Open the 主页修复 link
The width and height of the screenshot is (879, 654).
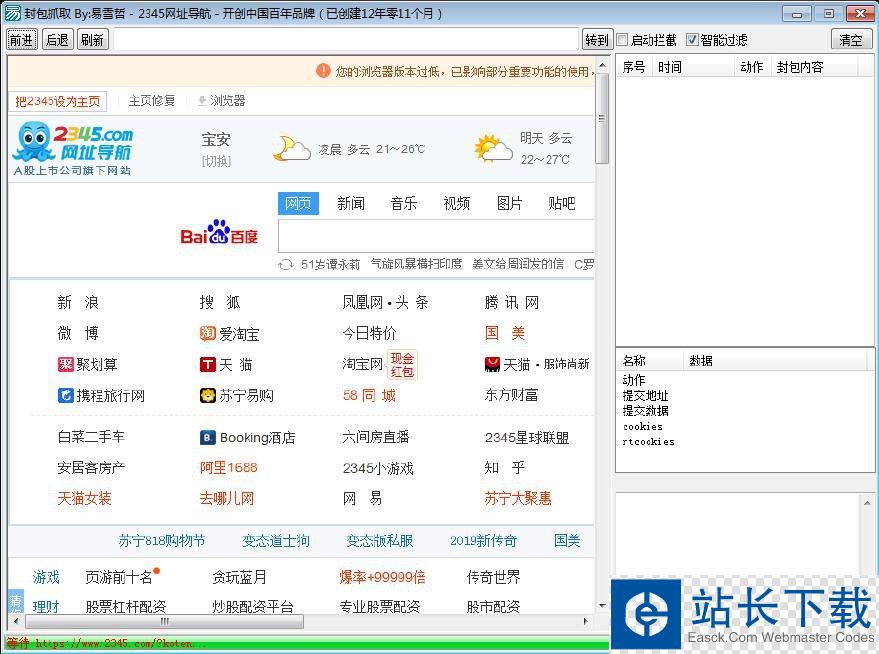151,101
